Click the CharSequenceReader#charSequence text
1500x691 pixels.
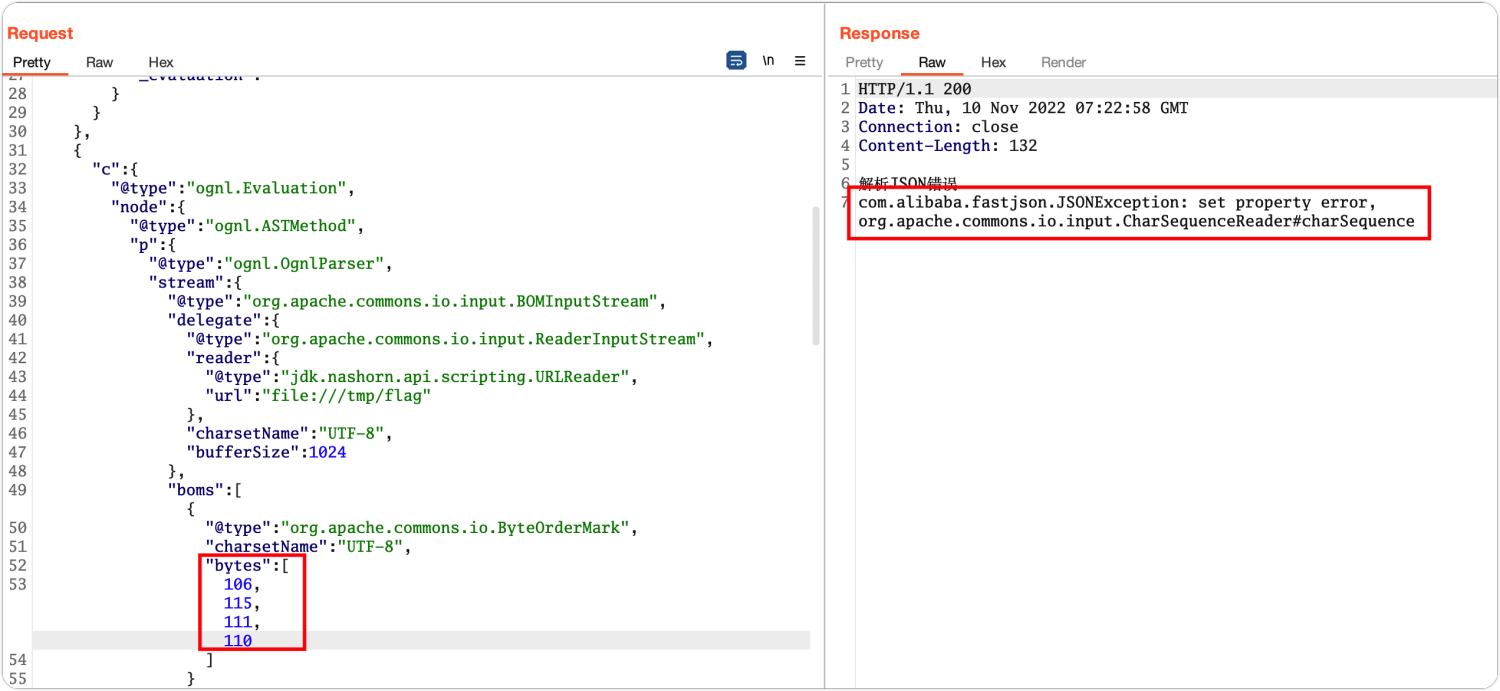pos(1136,221)
